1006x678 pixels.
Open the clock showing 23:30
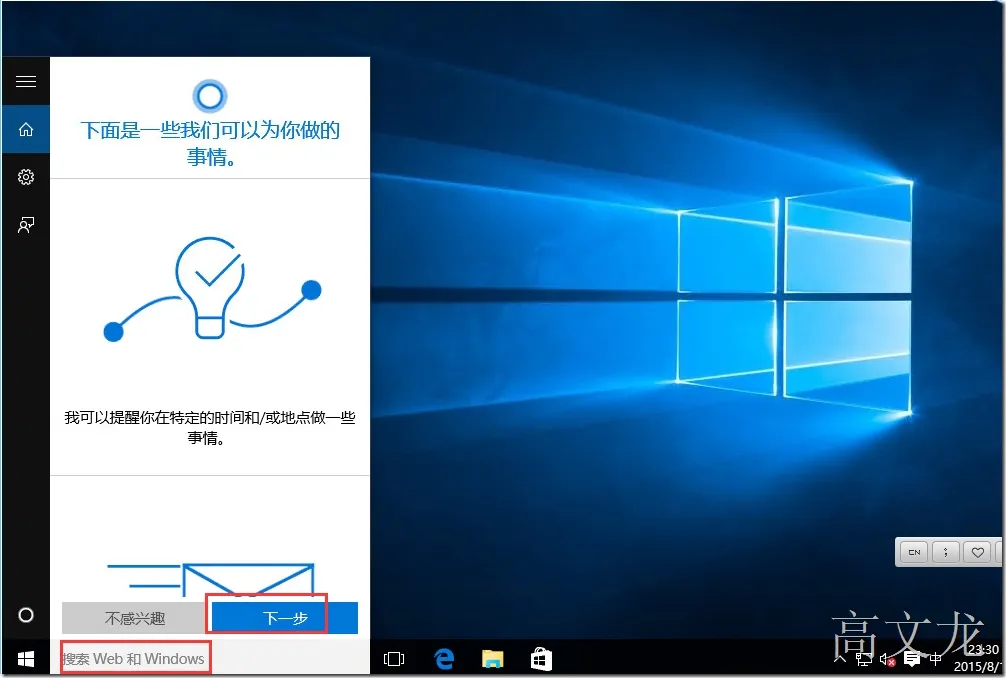(978, 658)
